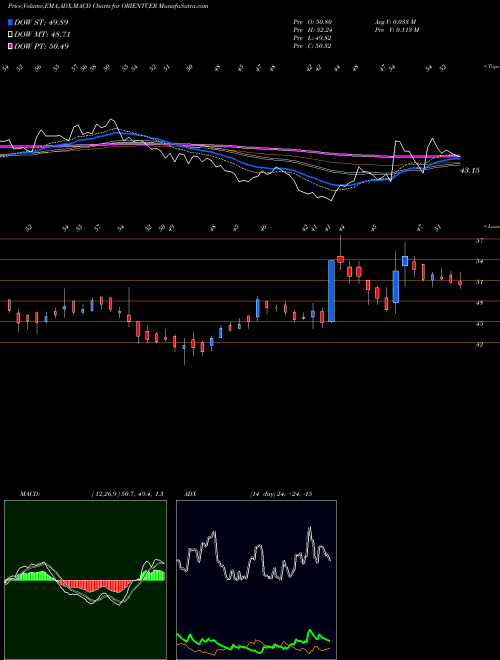Click the ADX panel heading
Screen dimensions: 500x660
[191, 494]
